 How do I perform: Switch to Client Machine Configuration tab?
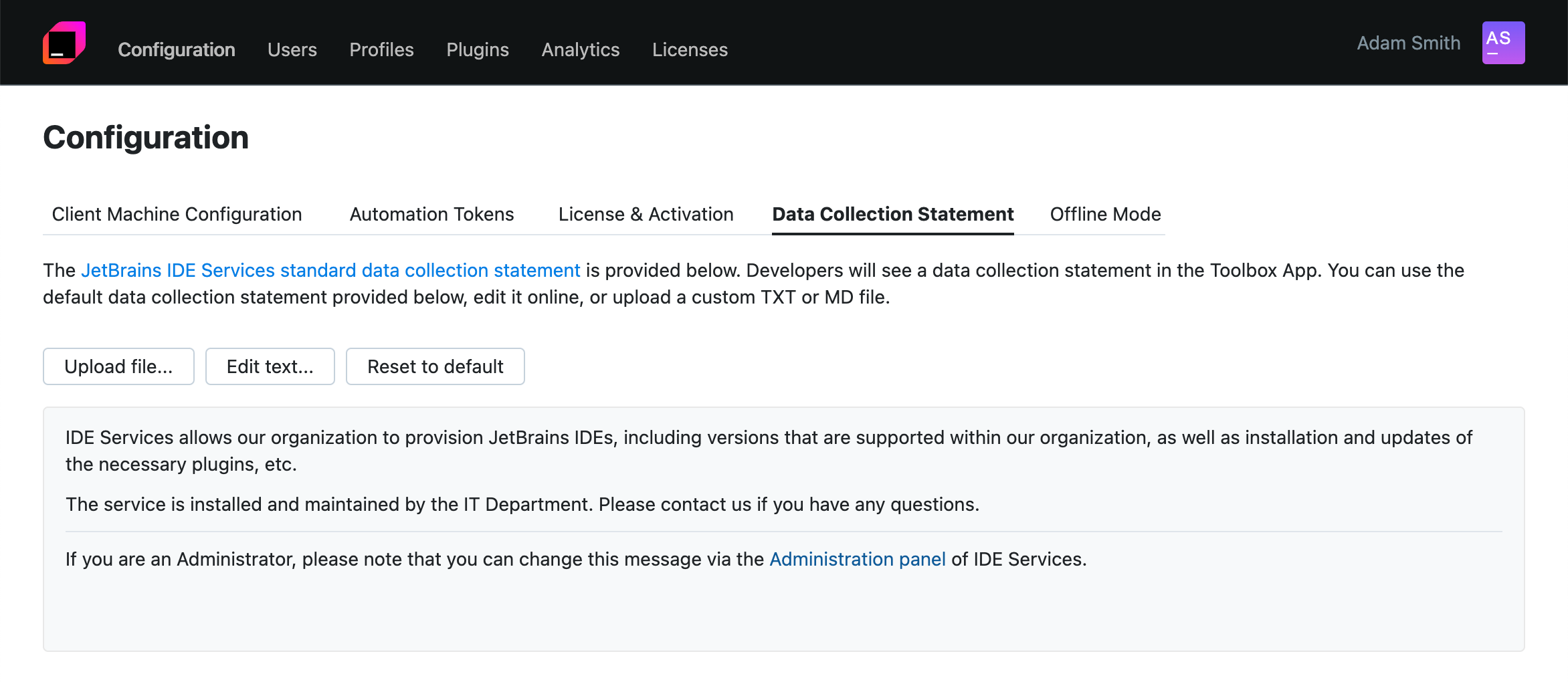177,214
